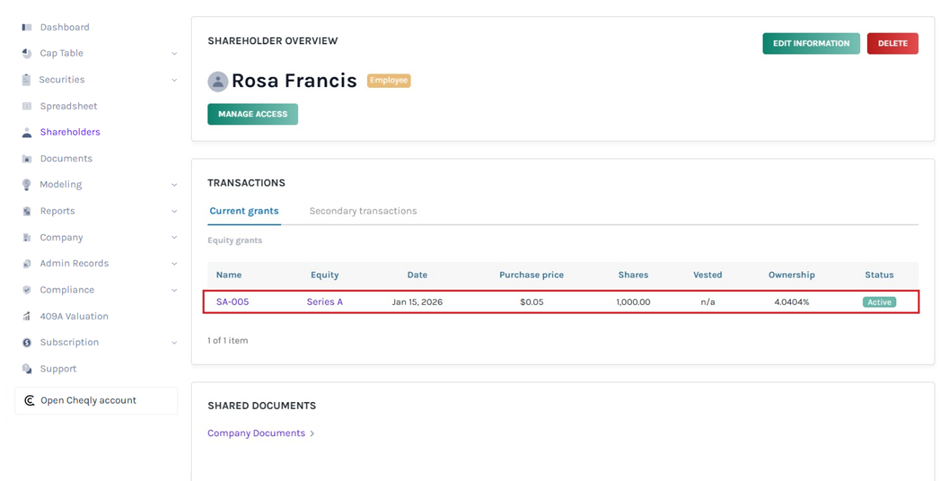Click the Securities sidebar icon
This screenshot has width=940, height=481.
[27, 80]
